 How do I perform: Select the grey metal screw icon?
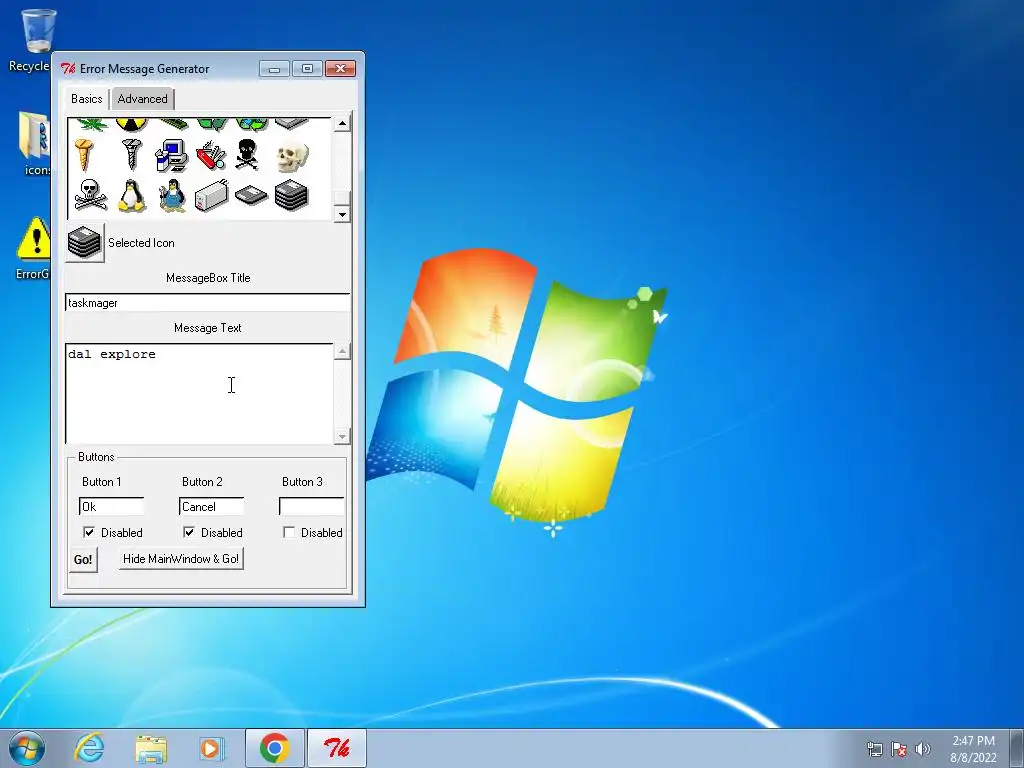tap(131, 155)
